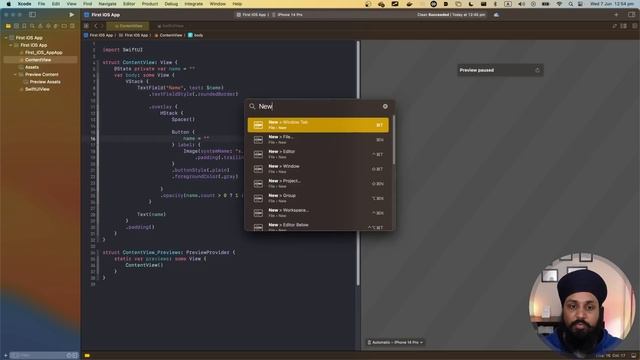
Task: Open the editor options lines icon
Action: click(x=624, y=26)
